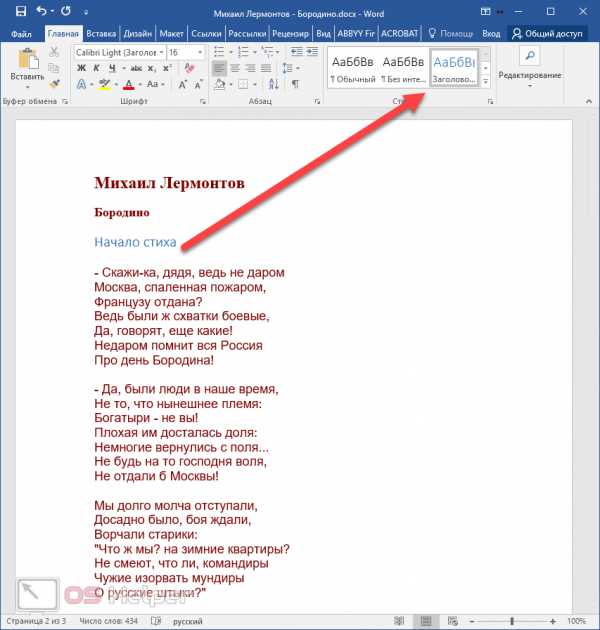Switch to Read Mode view in the status bar

399,621
